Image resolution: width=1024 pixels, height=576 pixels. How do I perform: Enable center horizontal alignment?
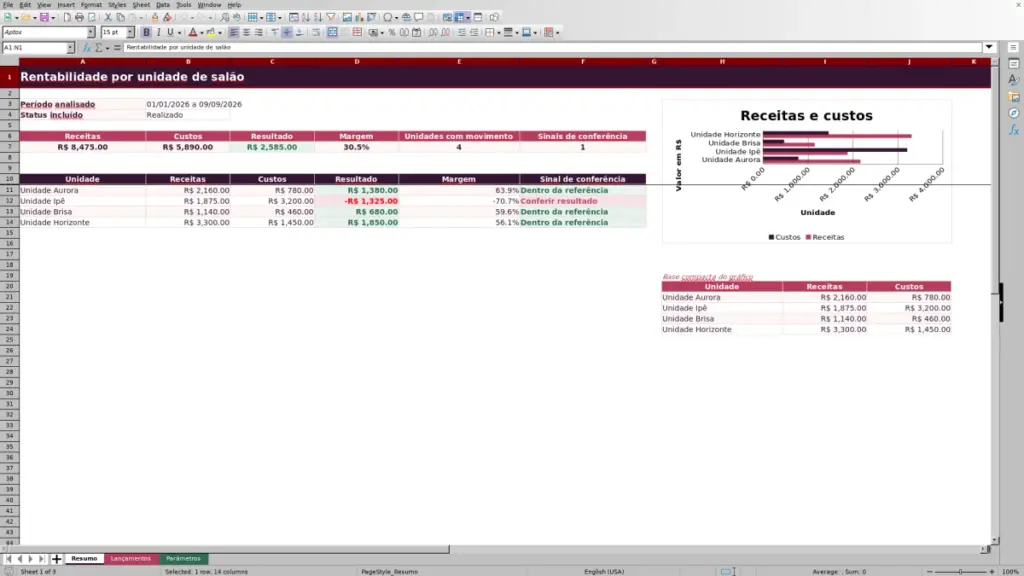[x=246, y=32]
